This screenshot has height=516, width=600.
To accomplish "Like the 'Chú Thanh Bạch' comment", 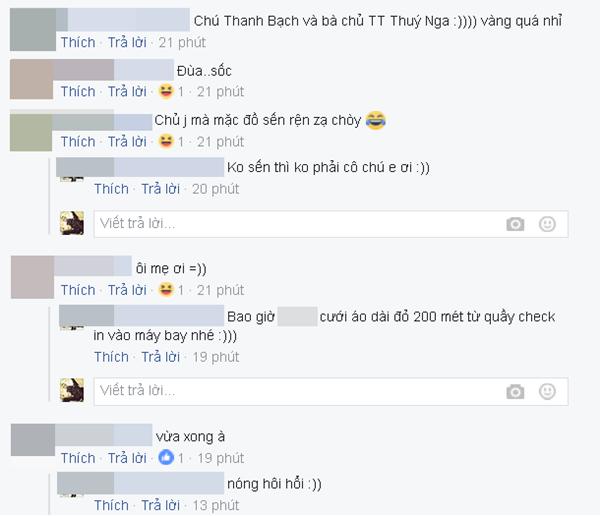I will click(x=78, y=42).
